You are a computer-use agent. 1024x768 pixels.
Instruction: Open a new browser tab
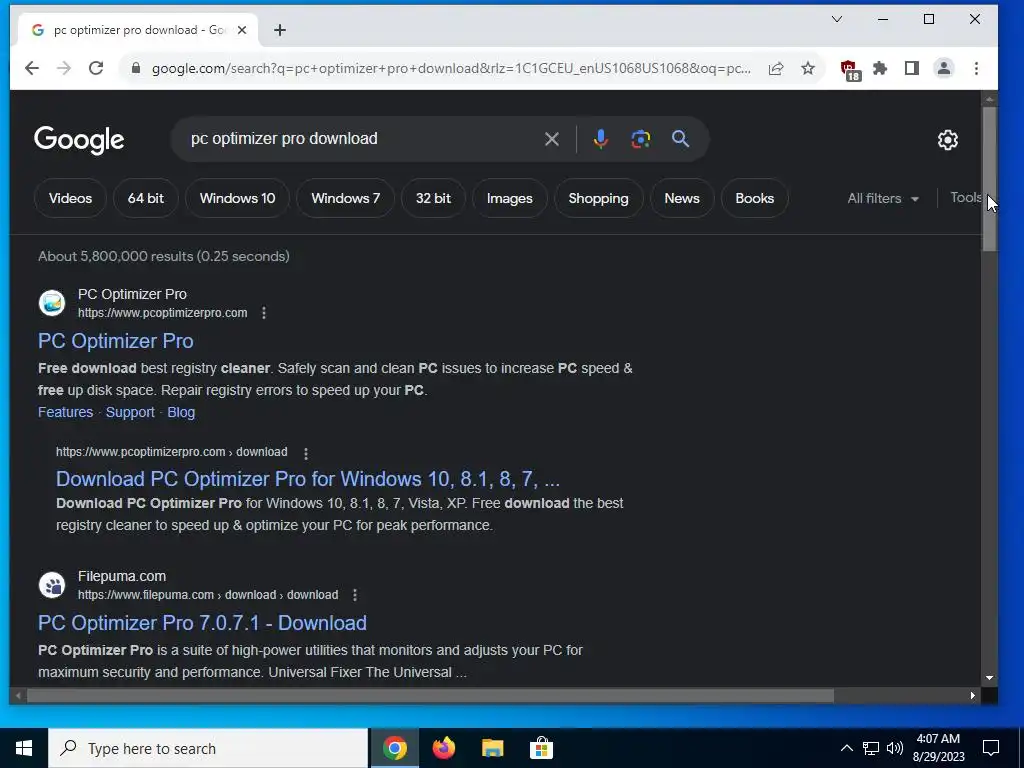(280, 30)
